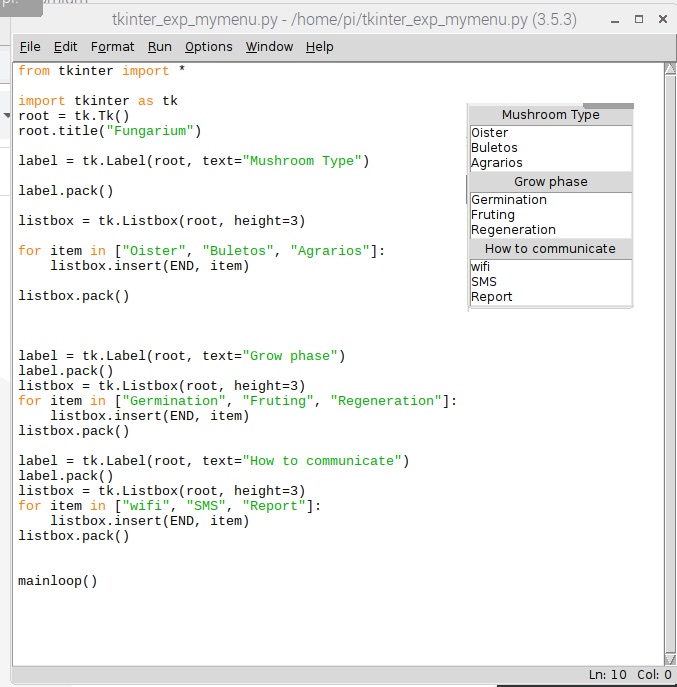Click the 'from tkinter import *' line

coord(101,71)
